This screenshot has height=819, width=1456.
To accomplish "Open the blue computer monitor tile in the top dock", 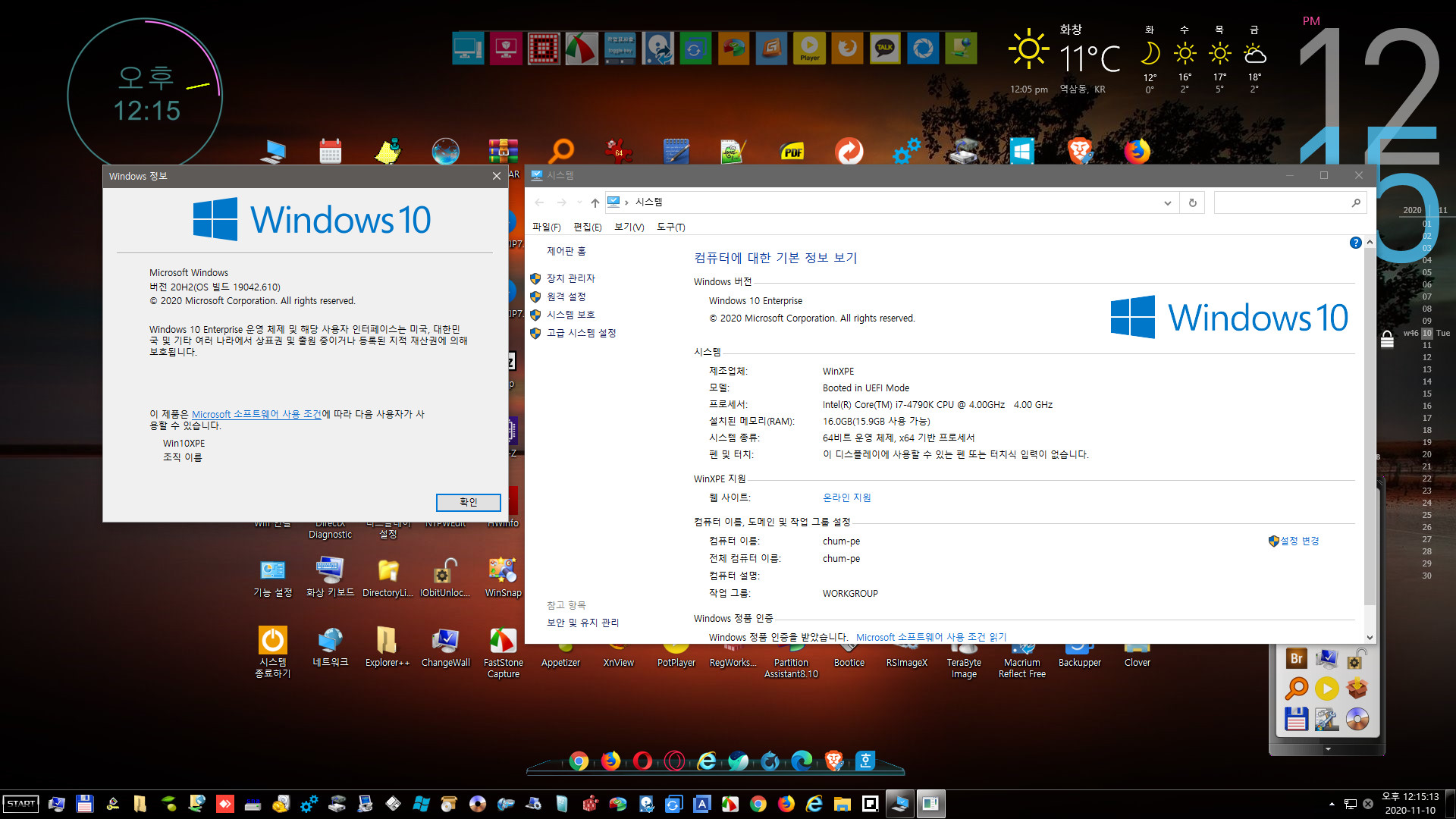I will click(x=468, y=49).
